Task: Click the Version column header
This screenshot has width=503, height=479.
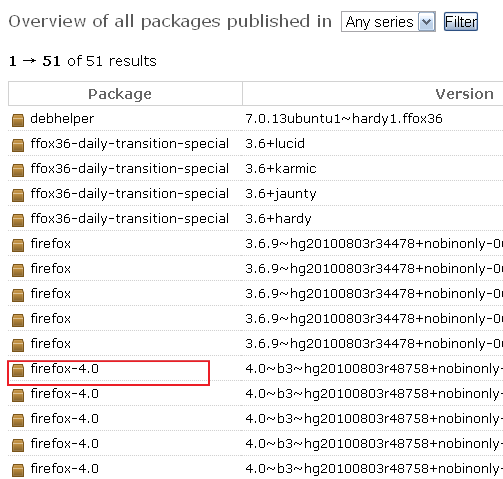Action: [x=464, y=94]
